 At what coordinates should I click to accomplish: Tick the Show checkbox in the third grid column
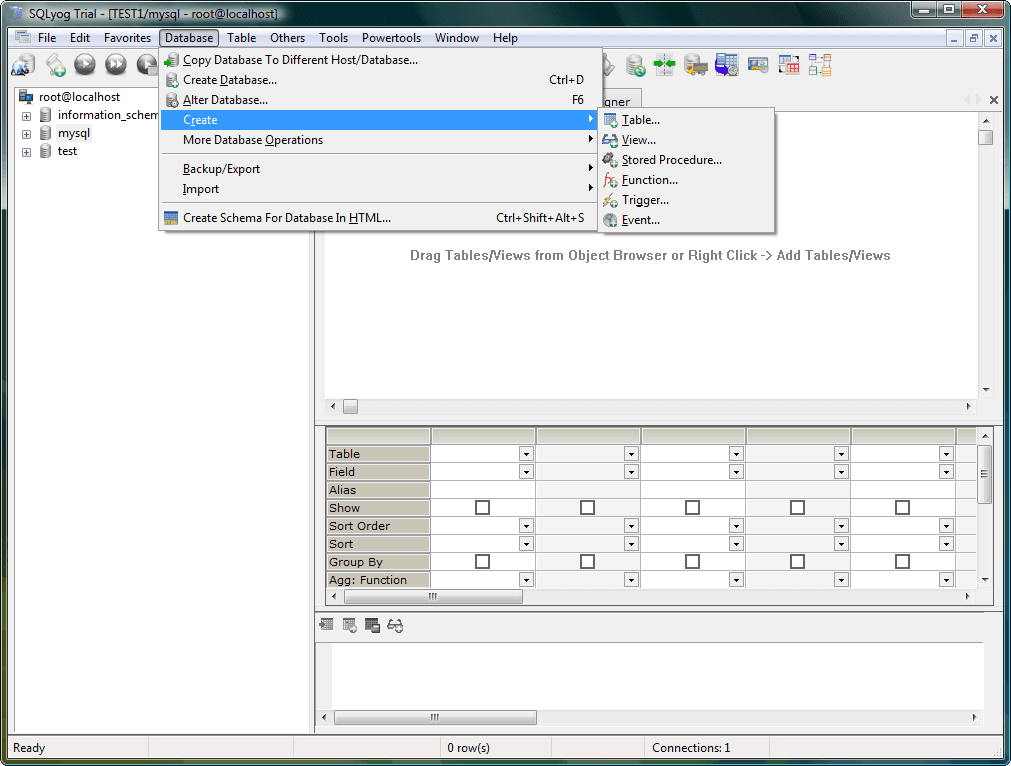(x=692, y=507)
